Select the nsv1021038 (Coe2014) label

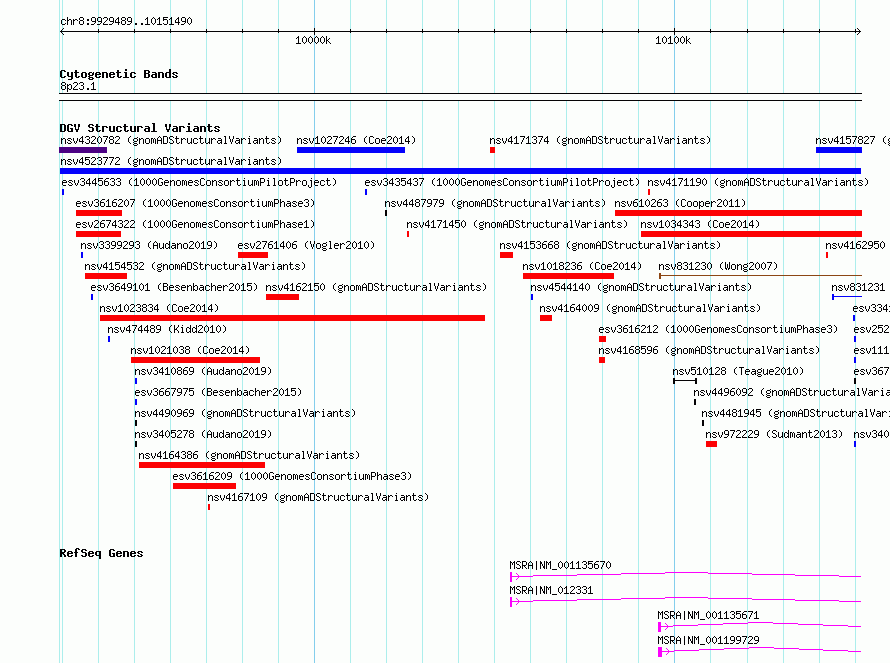point(190,350)
